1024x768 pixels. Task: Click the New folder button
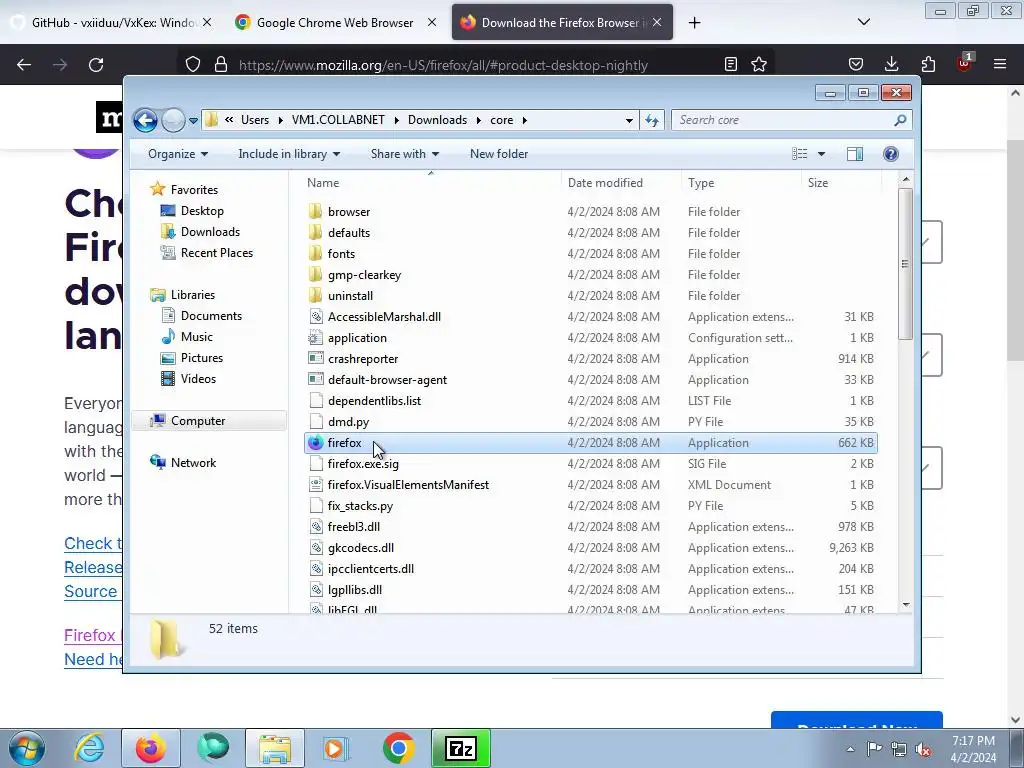point(499,154)
